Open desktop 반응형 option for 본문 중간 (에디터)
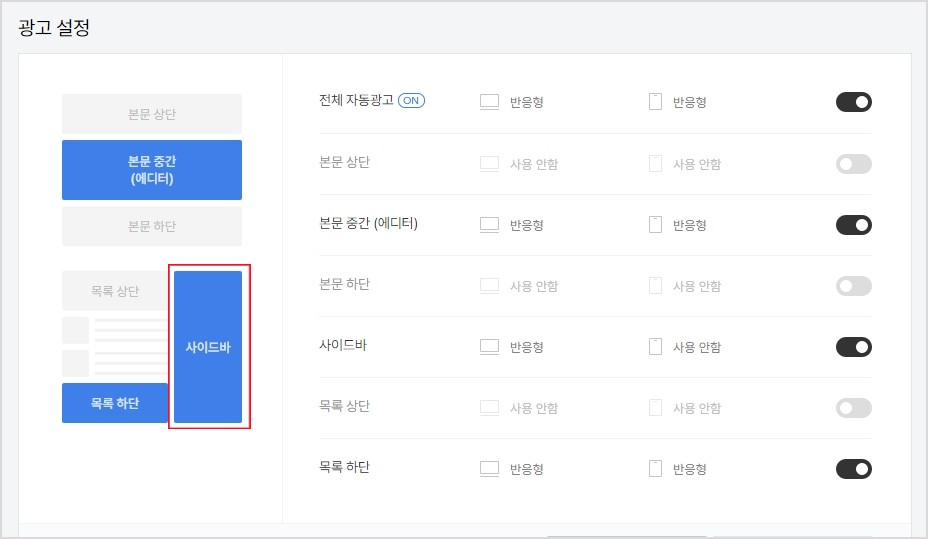 pos(527,225)
